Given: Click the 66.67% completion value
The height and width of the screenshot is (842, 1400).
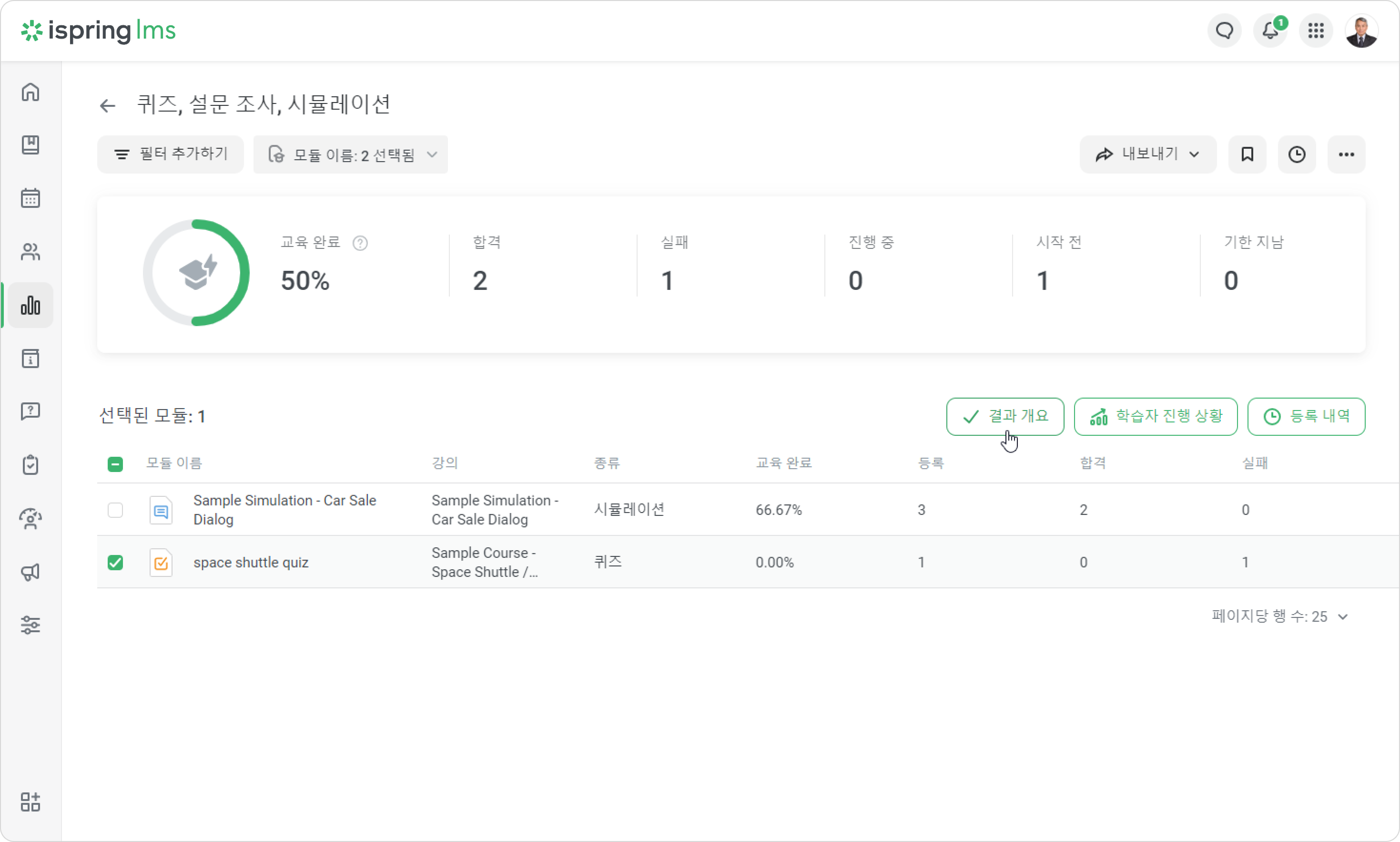Looking at the screenshot, I should [779, 510].
